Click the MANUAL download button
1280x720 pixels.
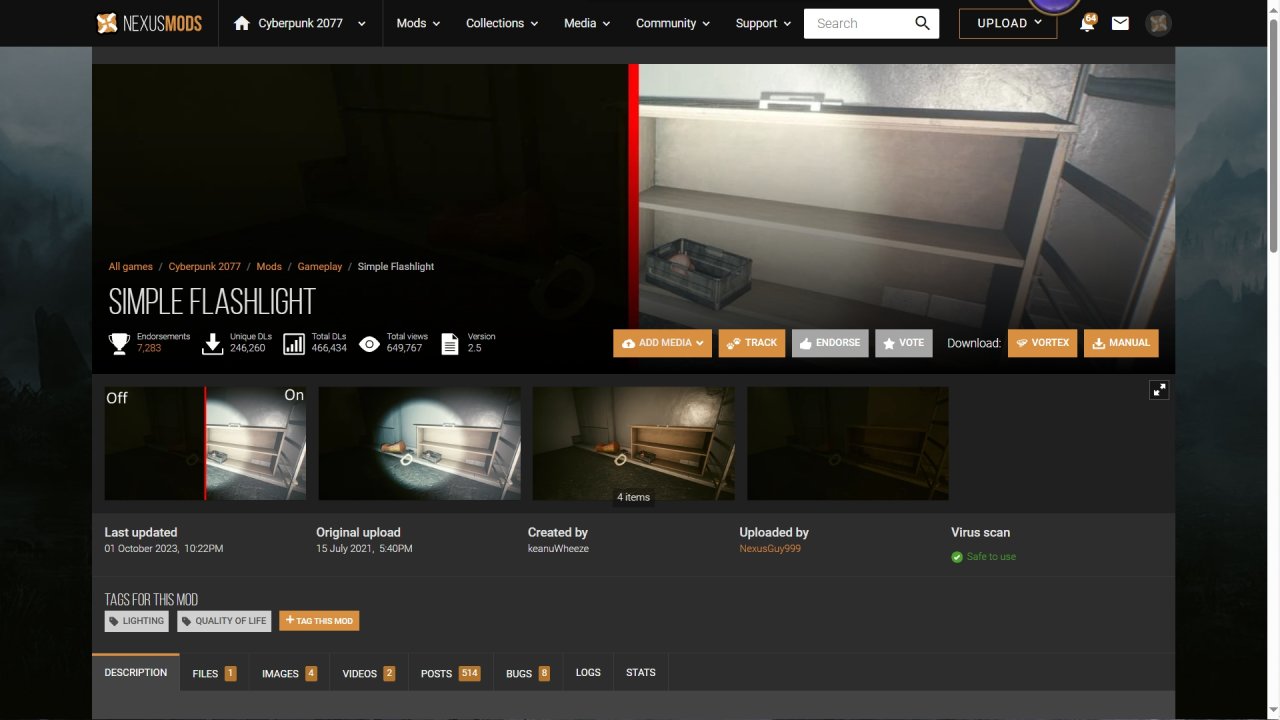[1121, 343]
